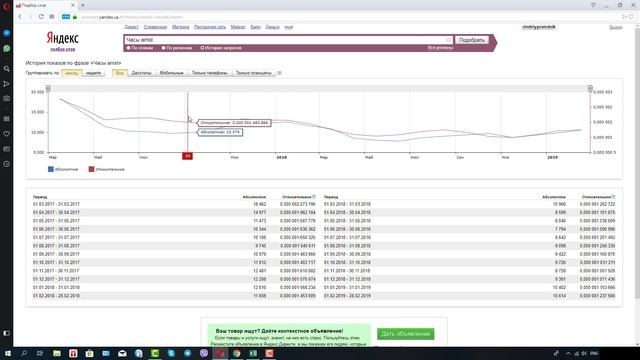Click the help icon after the device tabs

click(x=279, y=73)
